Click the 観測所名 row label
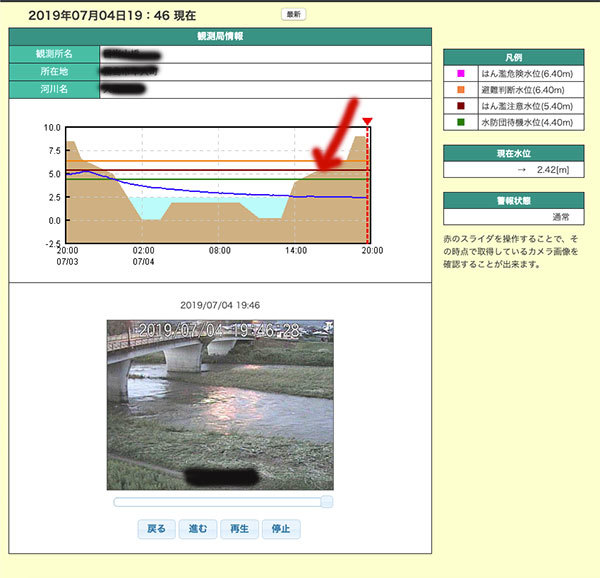The width and height of the screenshot is (600, 578). pyautogui.click(x=55, y=54)
